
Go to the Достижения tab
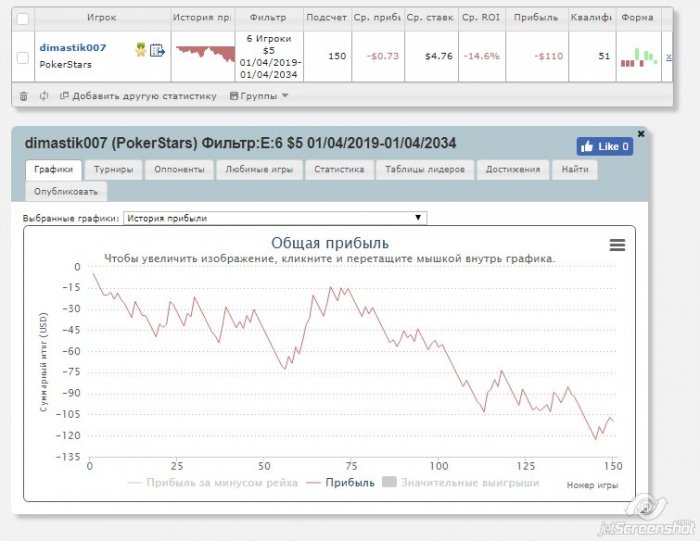pos(513,170)
